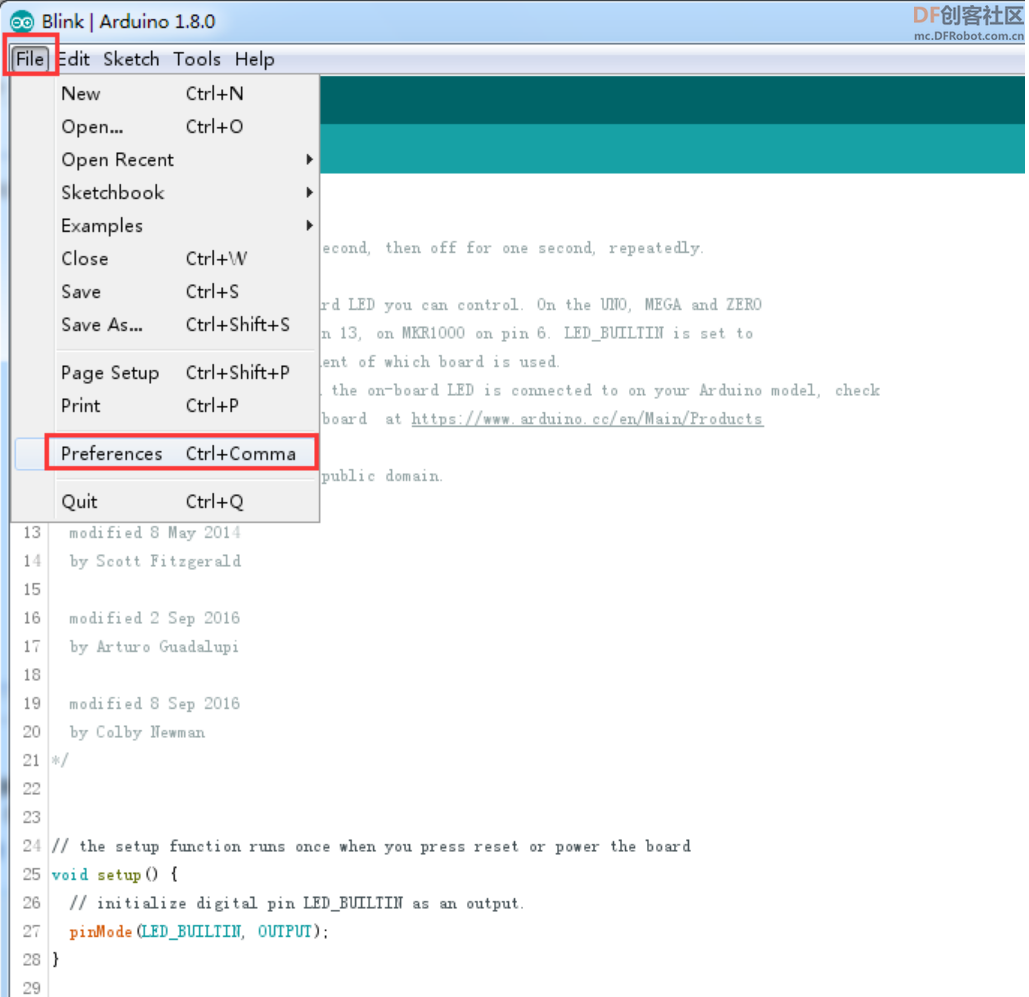The height and width of the screenshot is (997, 1029).
Task: Select Open... in the File menu
Action: tap(165, 127)
